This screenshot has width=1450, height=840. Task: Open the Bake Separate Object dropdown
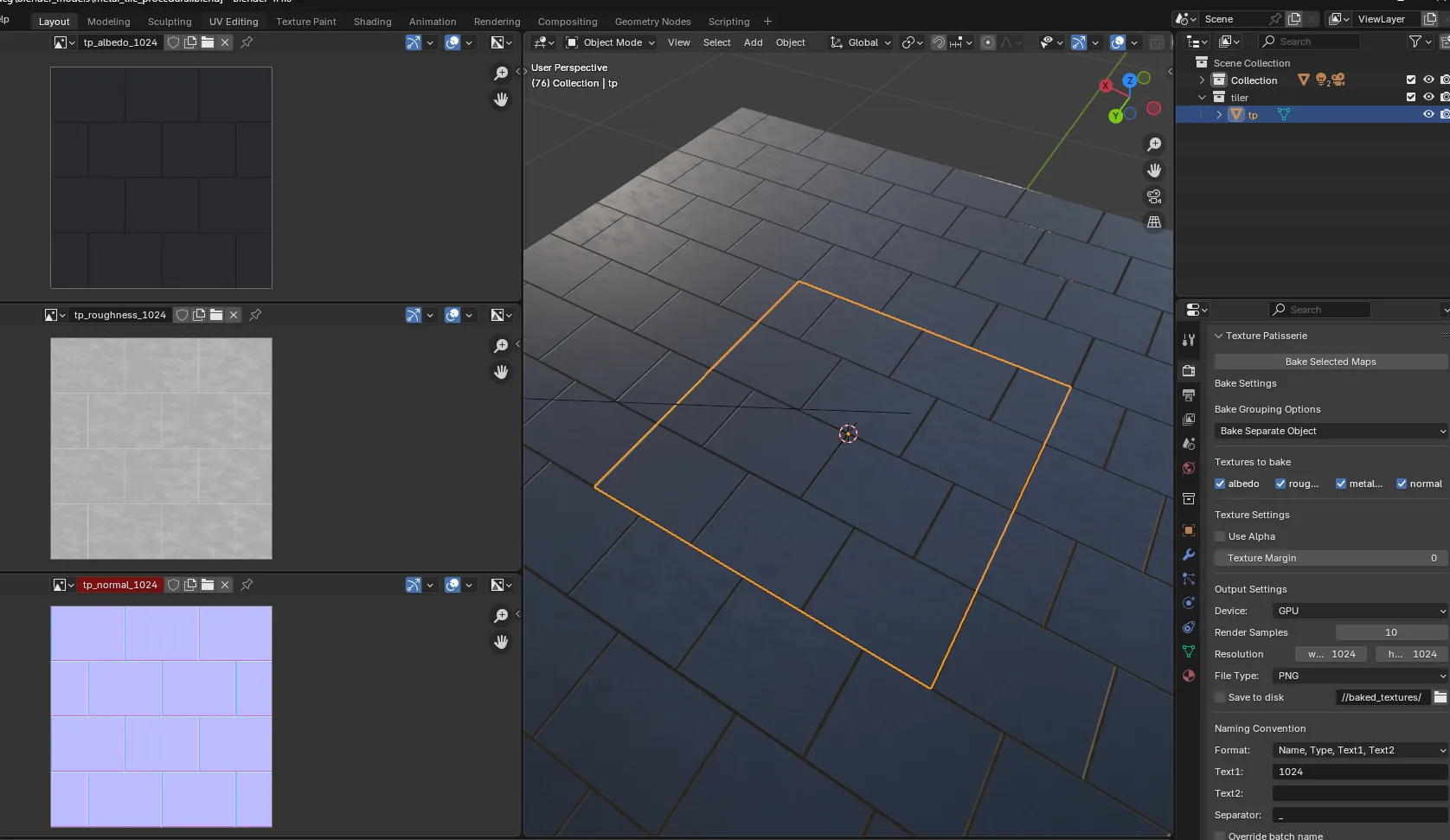pos(1331,431)
